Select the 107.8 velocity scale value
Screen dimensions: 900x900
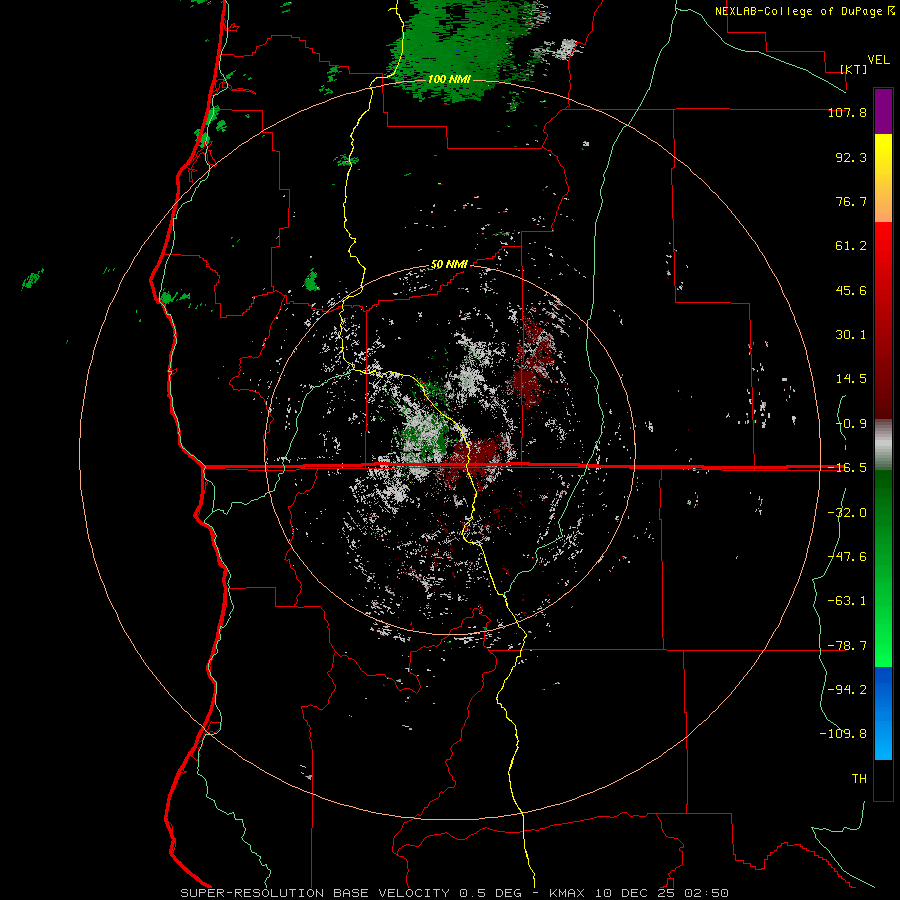[847, 113]
